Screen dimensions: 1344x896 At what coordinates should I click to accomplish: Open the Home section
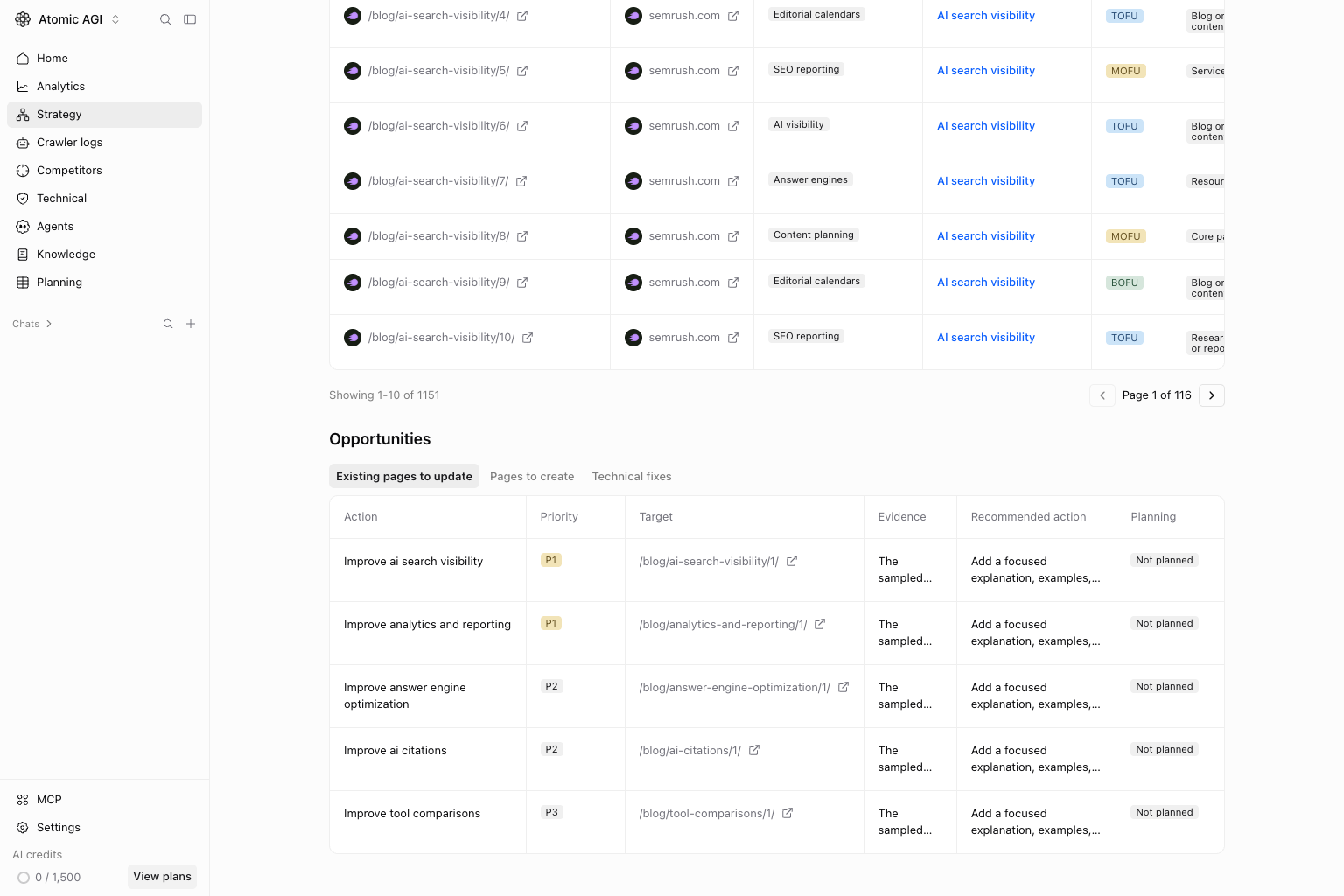pyautogui.click(x=104, y=59)
